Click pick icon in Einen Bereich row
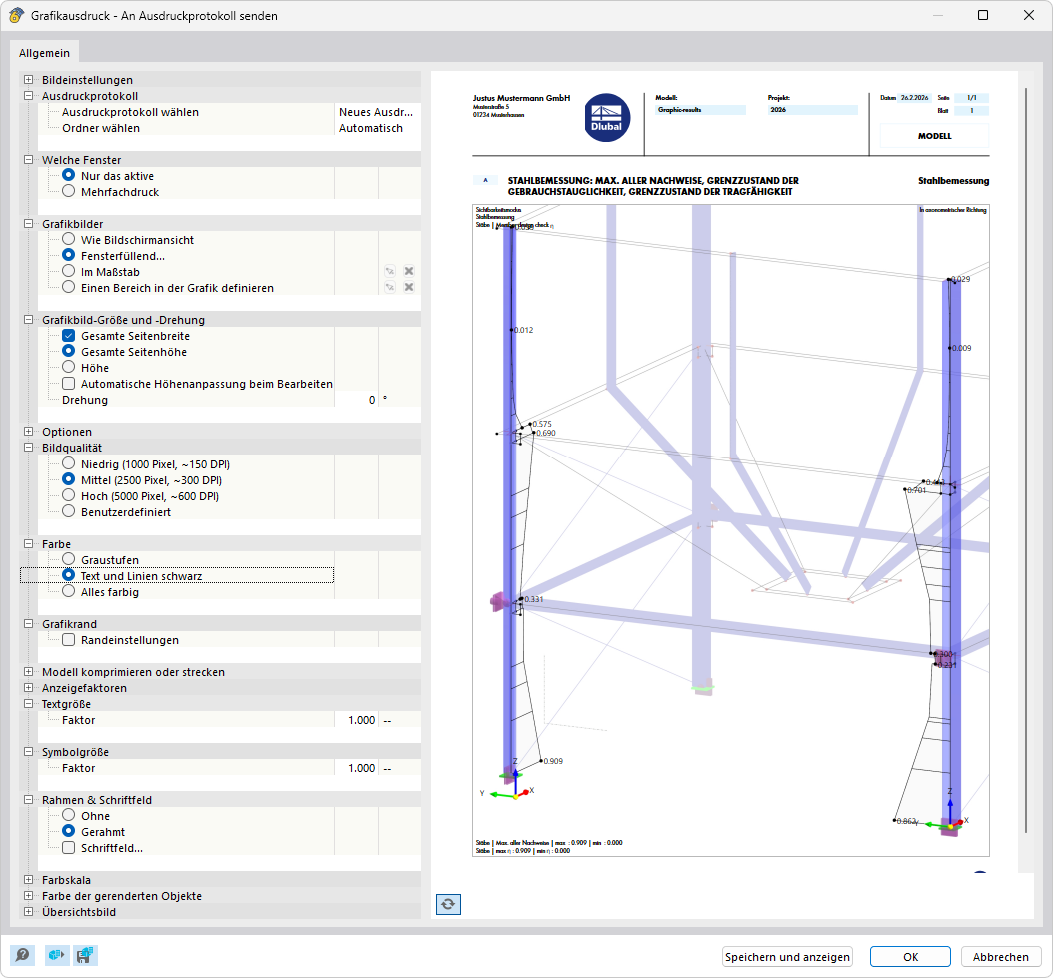1053x978 pixels. tap(390, 287)
